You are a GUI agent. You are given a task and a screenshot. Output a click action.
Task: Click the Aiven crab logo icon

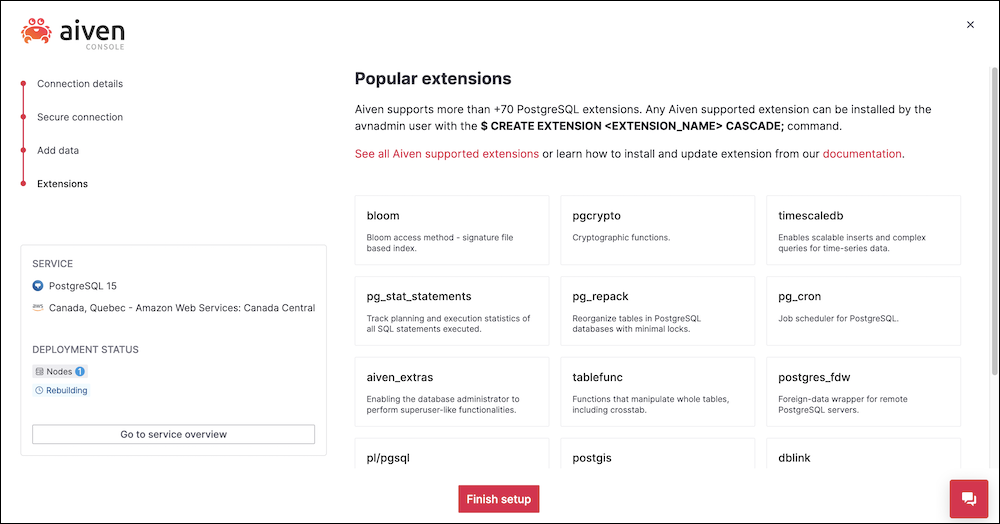(x=36, y=31)
